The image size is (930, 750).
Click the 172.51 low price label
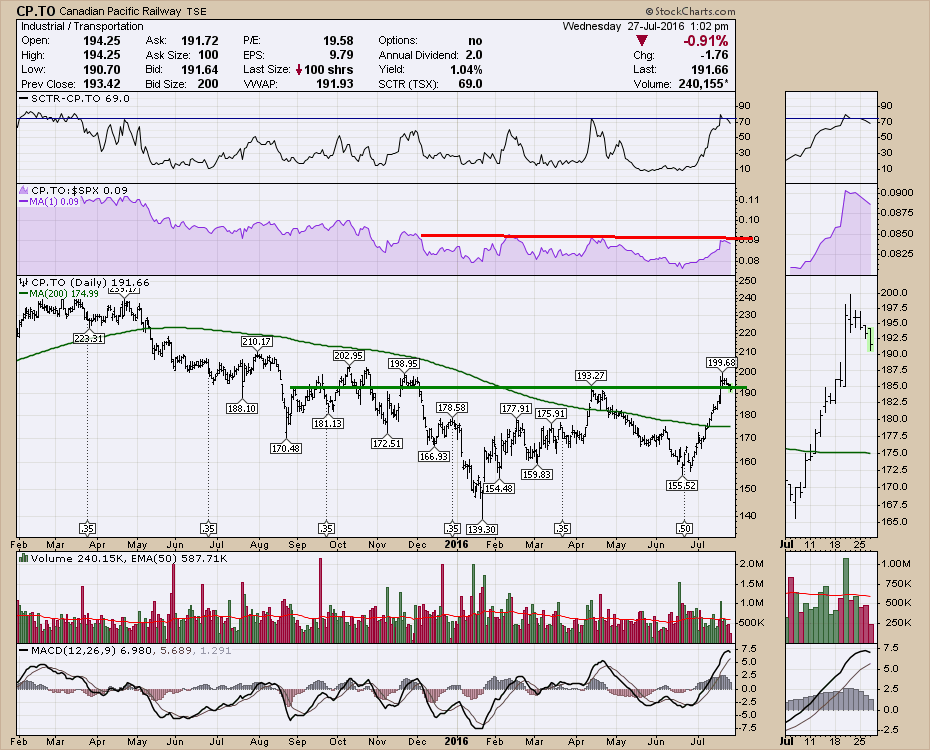(387, 443)
